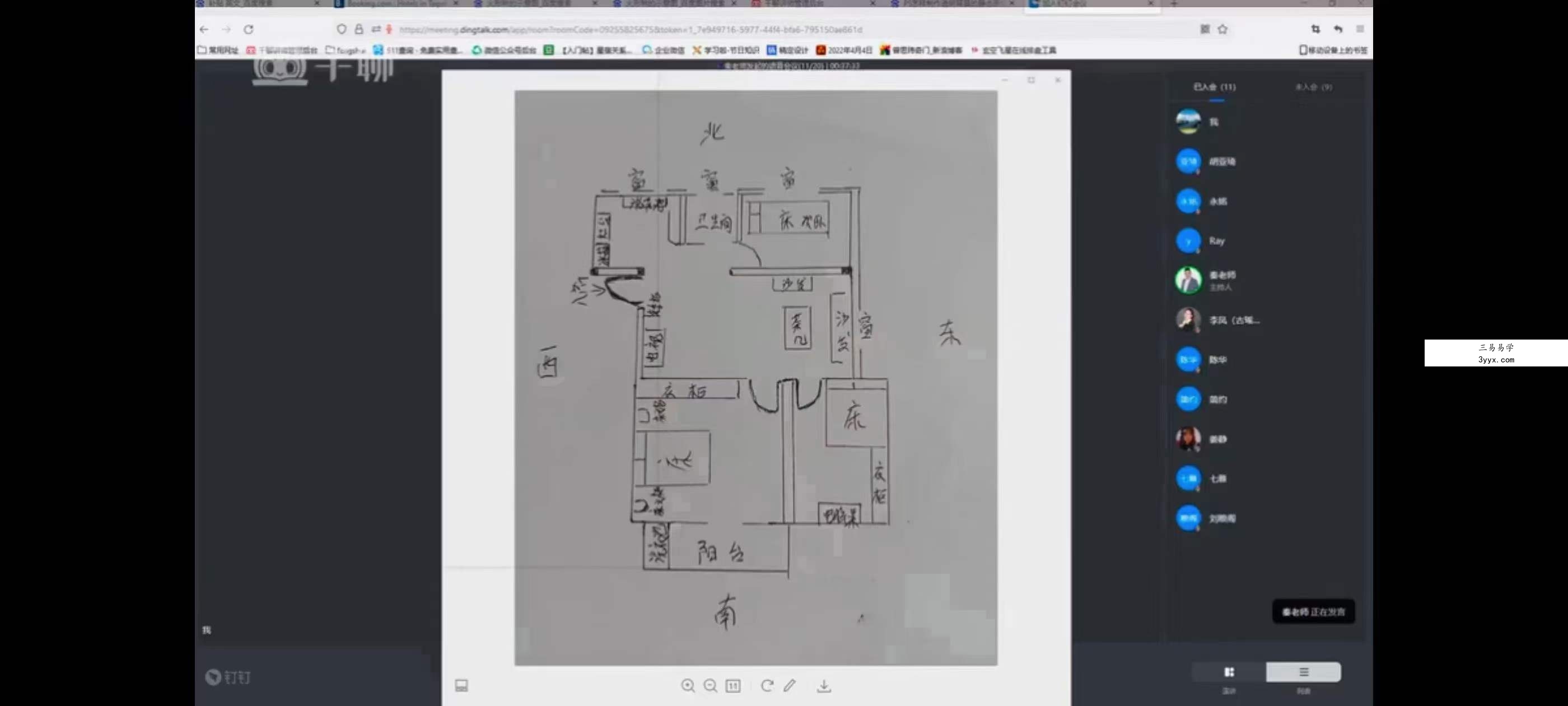Image resolution: width=1568 pixels, height=706 pixels.
Task: Click the shield tracking protection icon
Action: (x=342, y=29)
